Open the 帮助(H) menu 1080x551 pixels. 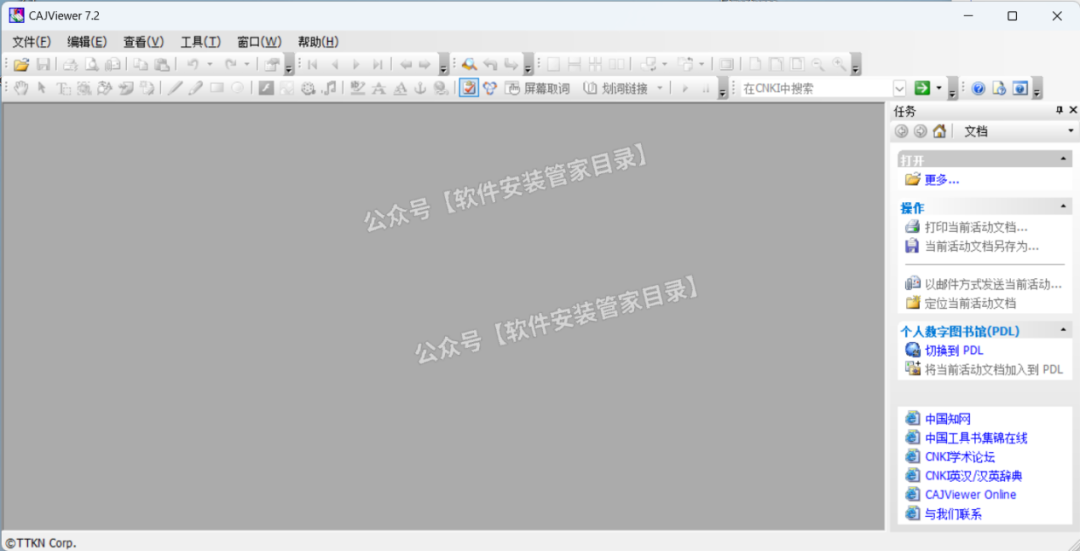318,42
